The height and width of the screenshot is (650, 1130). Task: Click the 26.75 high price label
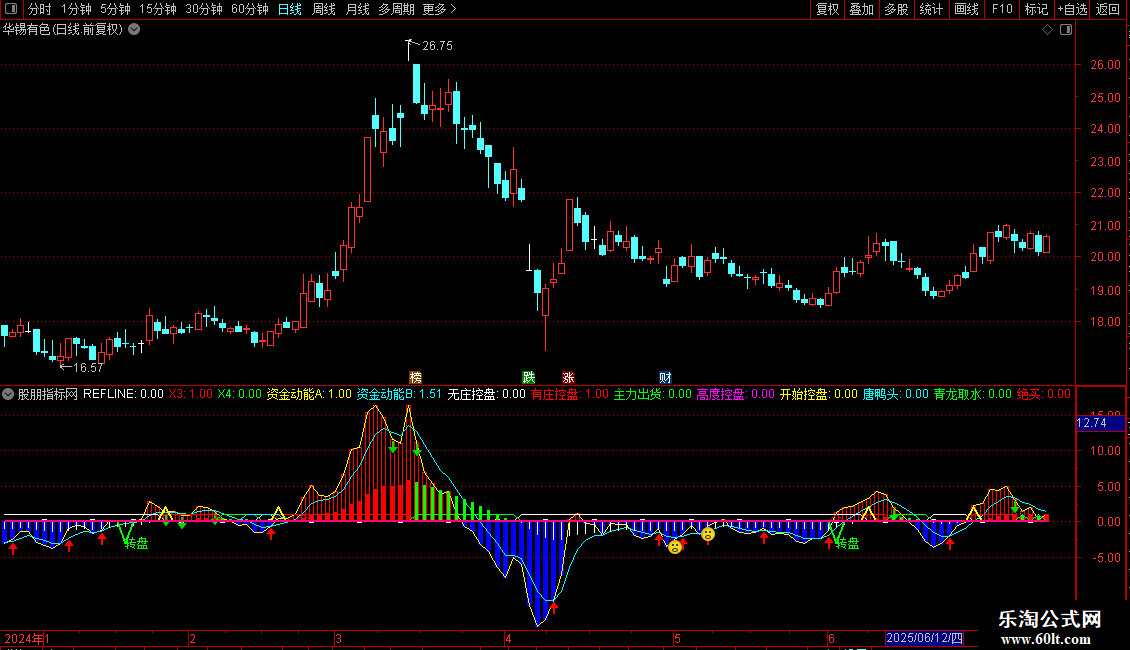point(437,46)
